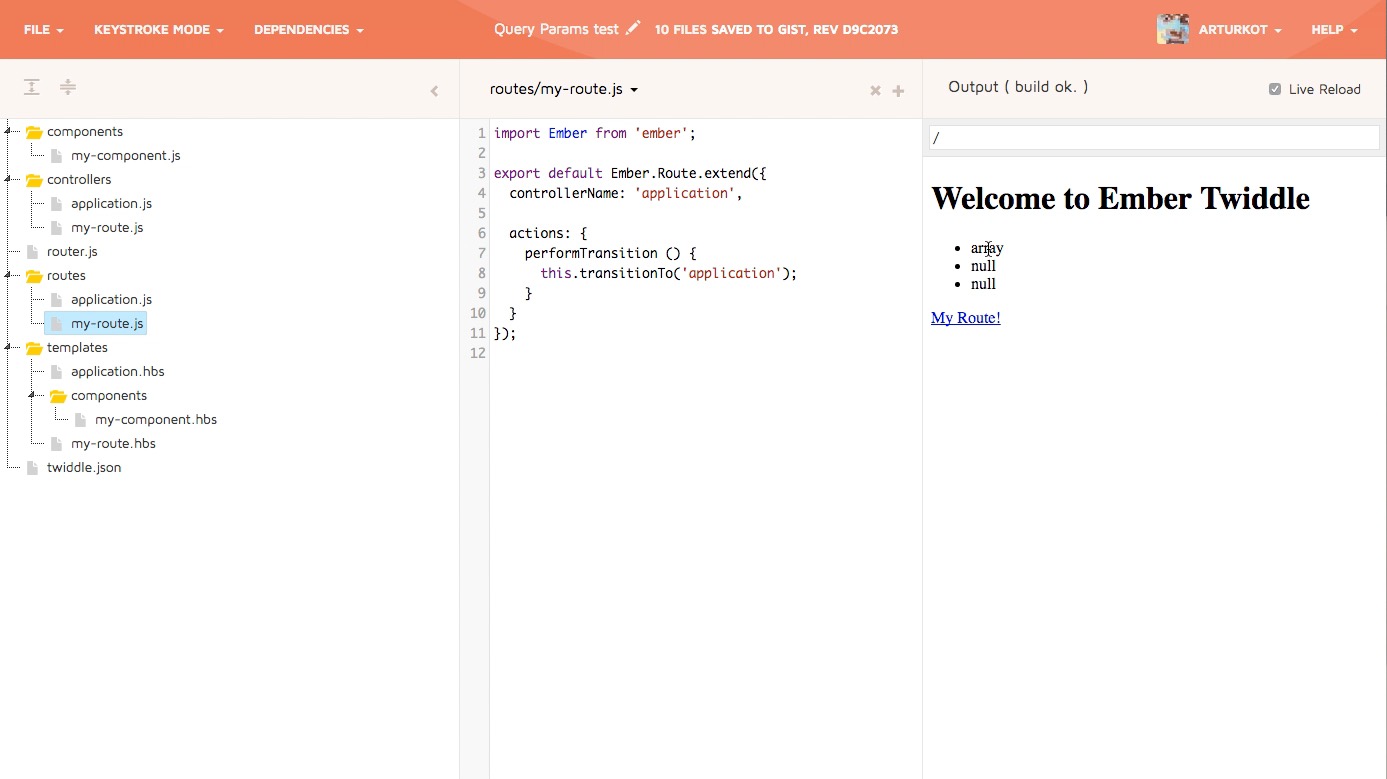Open the File menu
The image size is (1387, 779).
point(43,30)
